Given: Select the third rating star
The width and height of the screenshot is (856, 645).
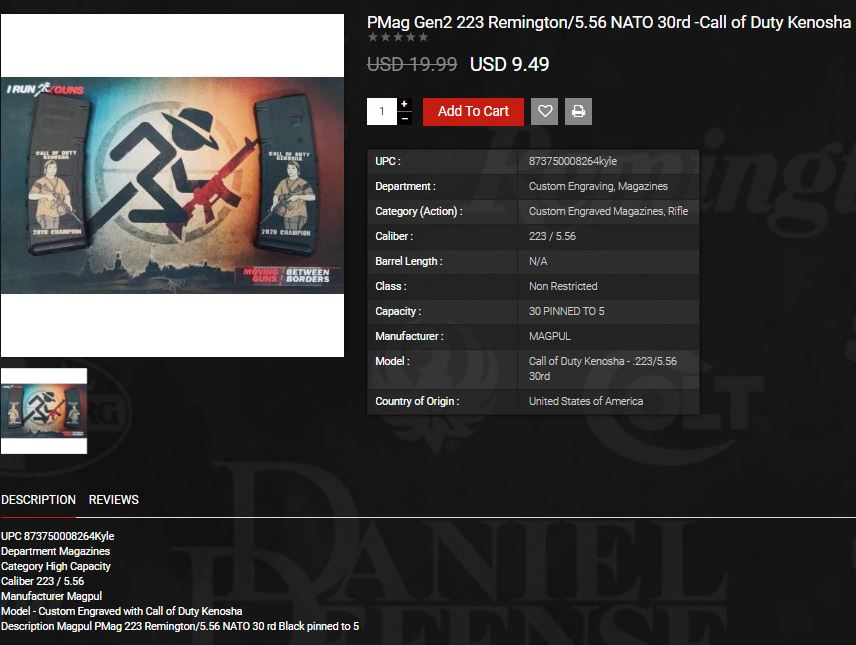Looking at the screenshot, I should [398, 37].
